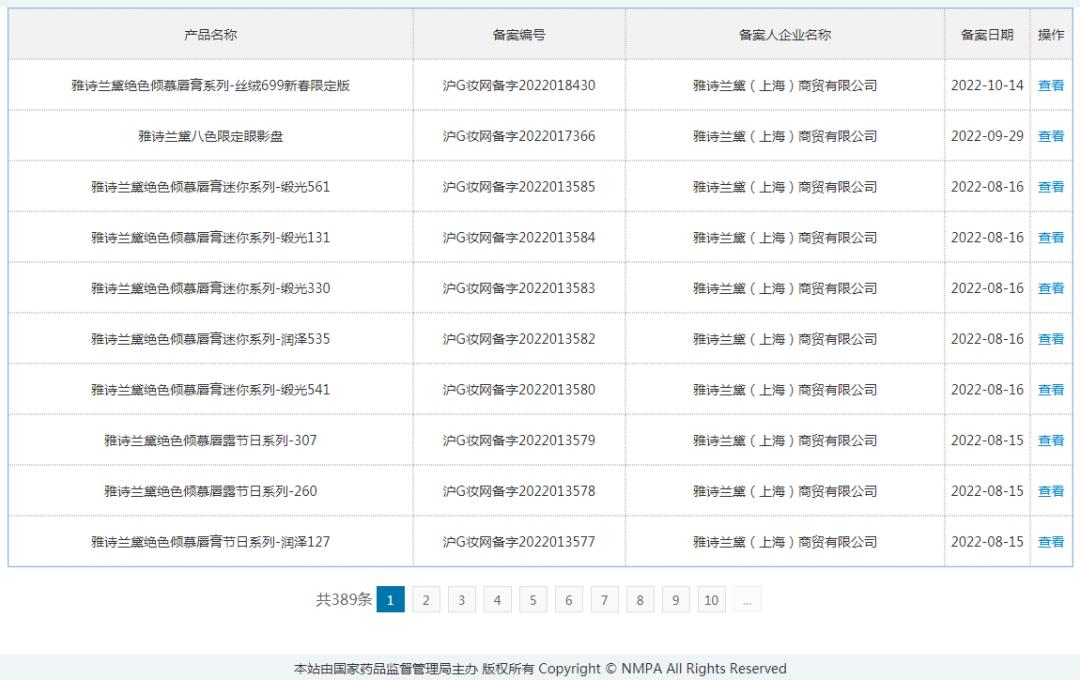The image size is (1080, 680).
Task: Click product name ending 润泽535
Action: (211, 339)
